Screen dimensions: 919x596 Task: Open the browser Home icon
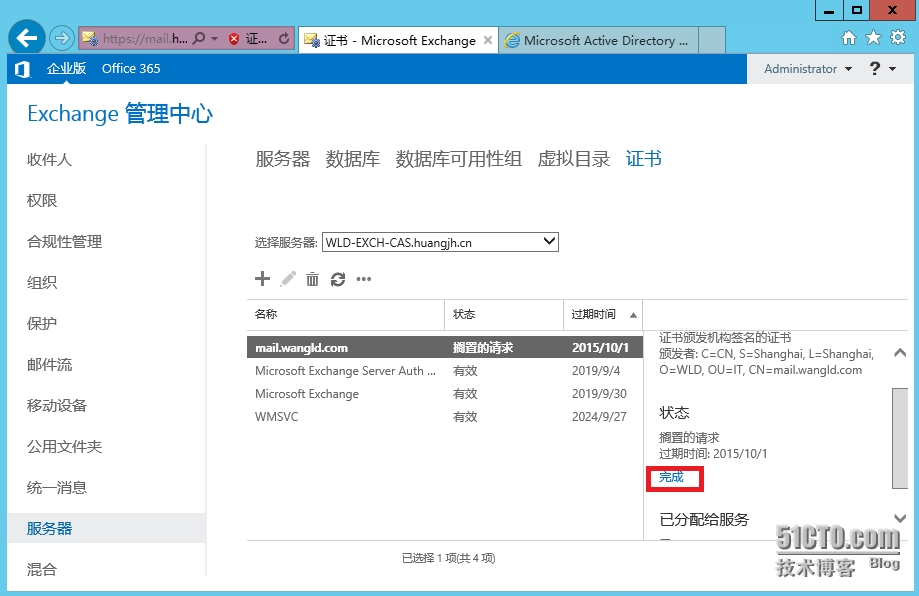pos(849,38)
